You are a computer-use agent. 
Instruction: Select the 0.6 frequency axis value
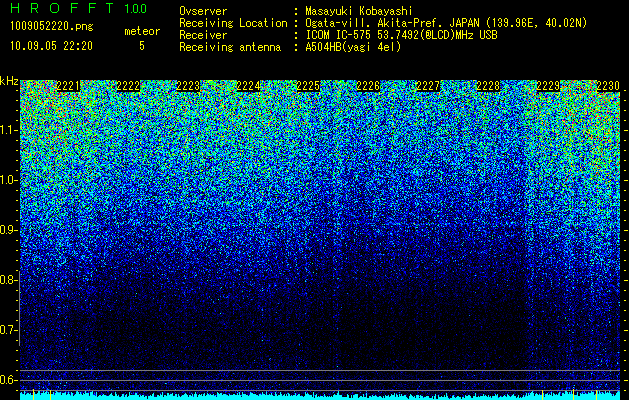click(x=8, y=380)
